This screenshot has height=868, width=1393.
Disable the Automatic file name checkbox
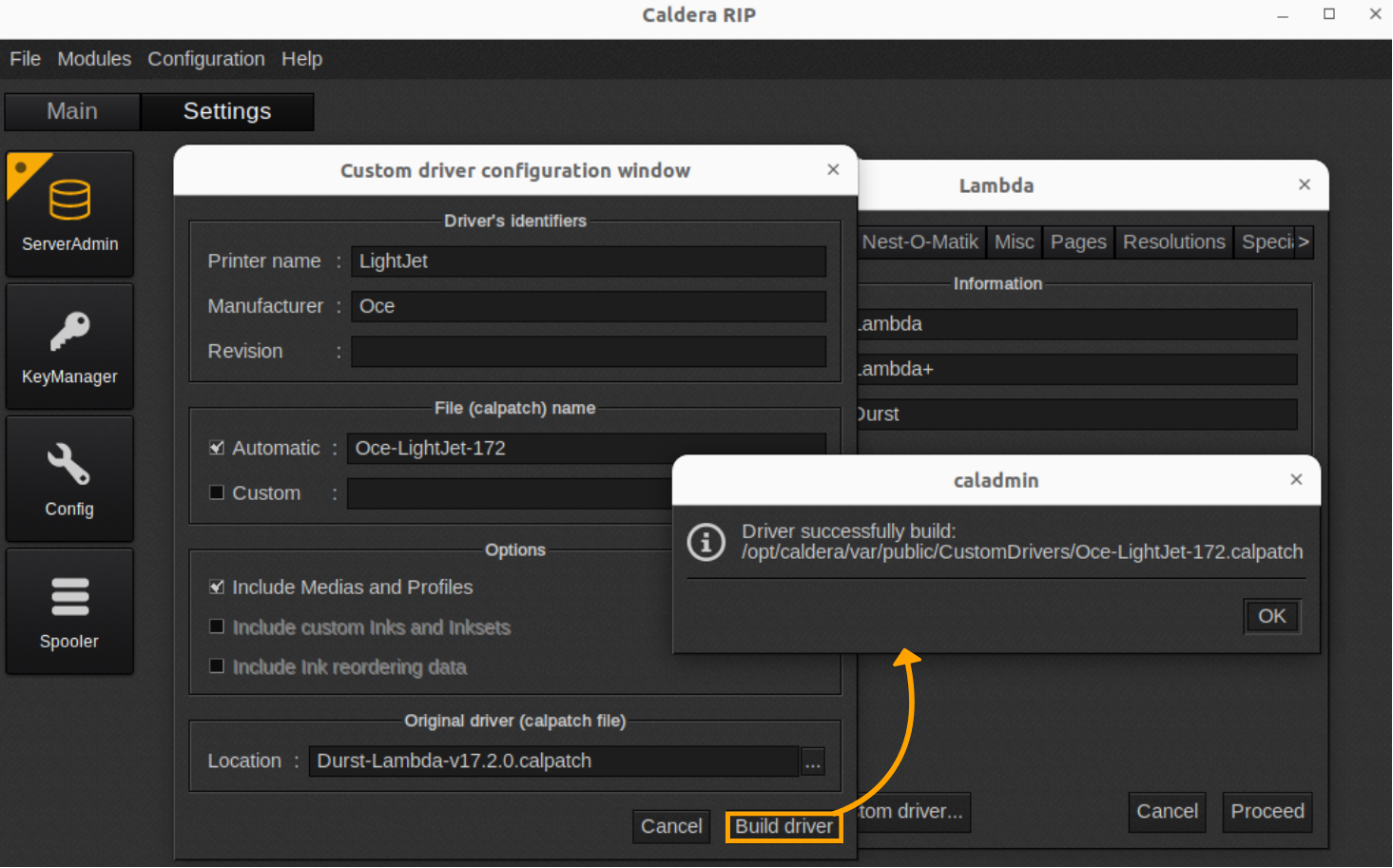click(217, 447)
